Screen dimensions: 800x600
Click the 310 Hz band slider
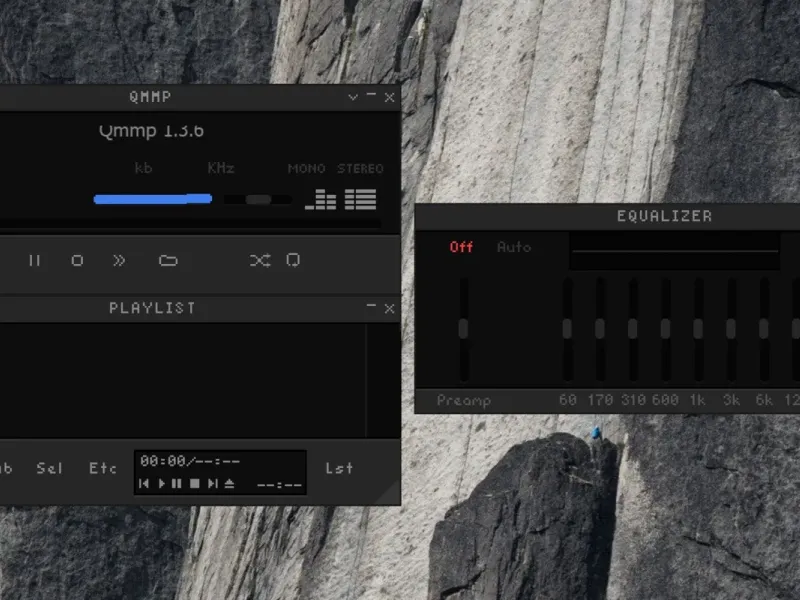point(633,329)
